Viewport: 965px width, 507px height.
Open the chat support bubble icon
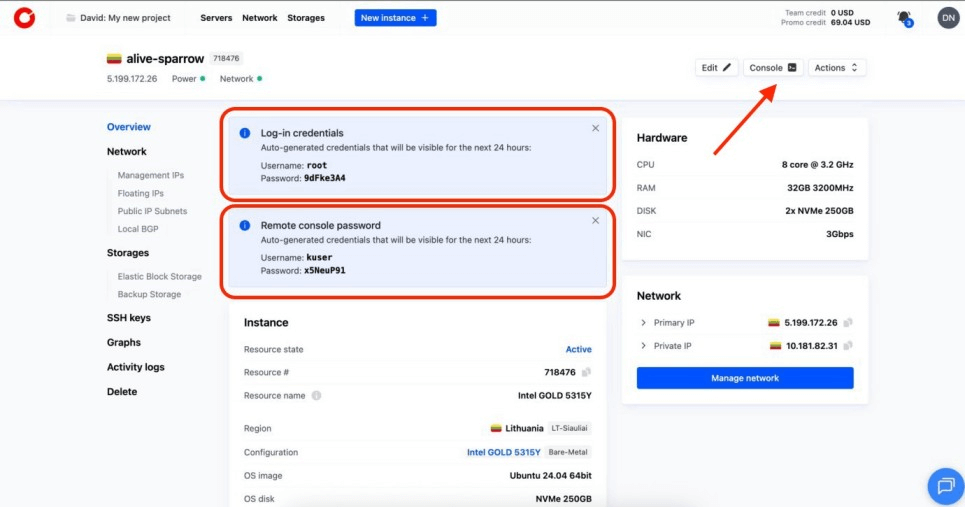click(x=944, y=486)
